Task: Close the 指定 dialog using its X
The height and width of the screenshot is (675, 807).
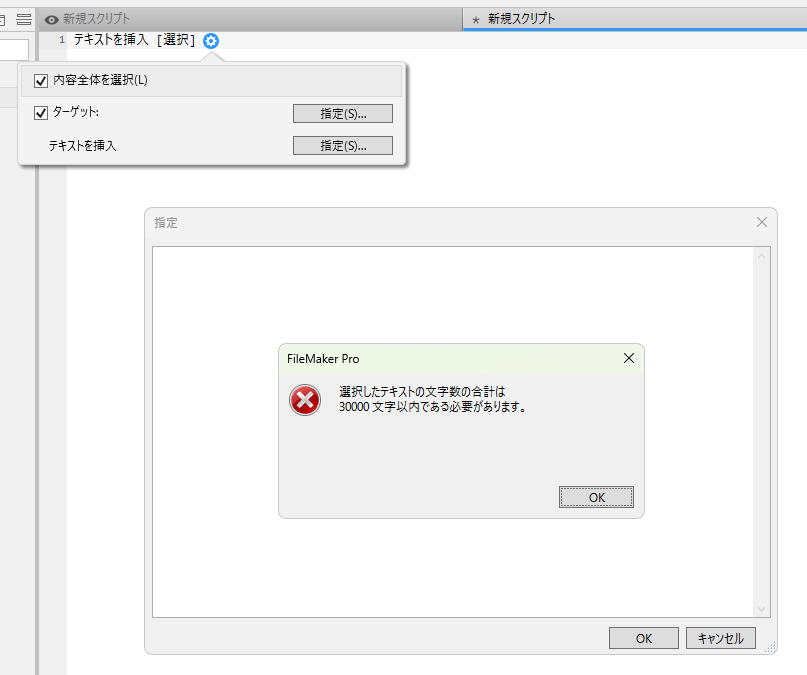Action: coord(762,222)
